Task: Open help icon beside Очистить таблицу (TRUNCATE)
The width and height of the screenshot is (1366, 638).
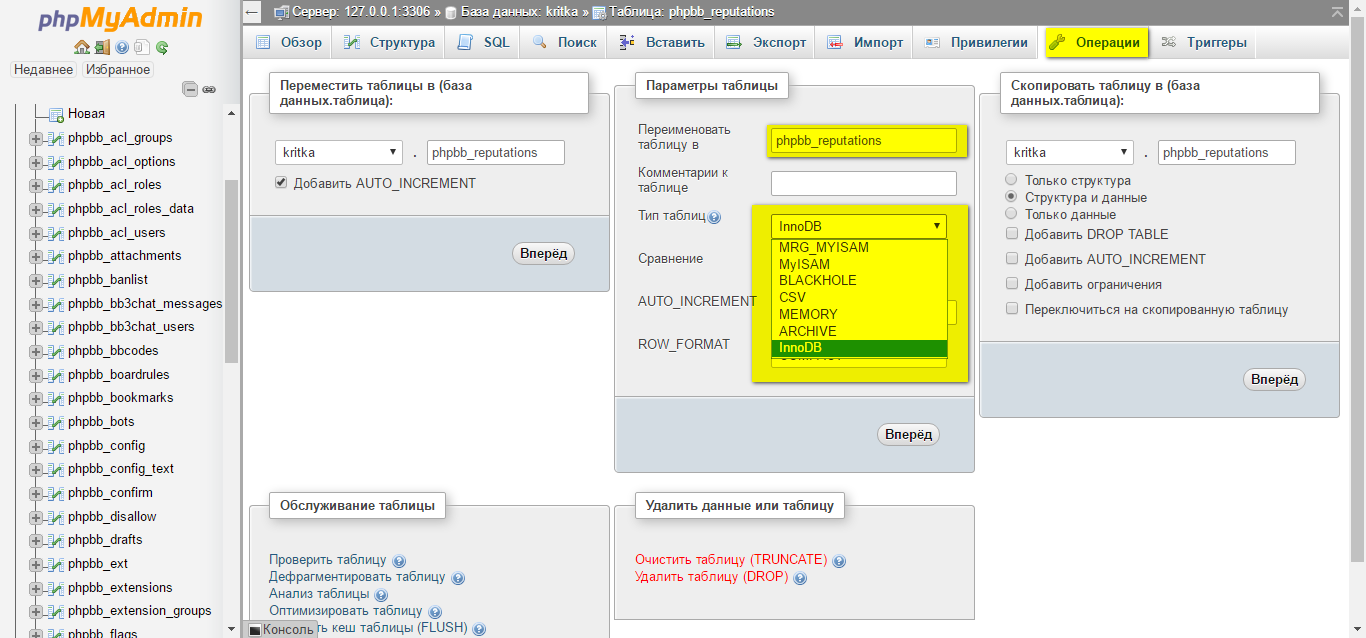Action: [839, 561]
